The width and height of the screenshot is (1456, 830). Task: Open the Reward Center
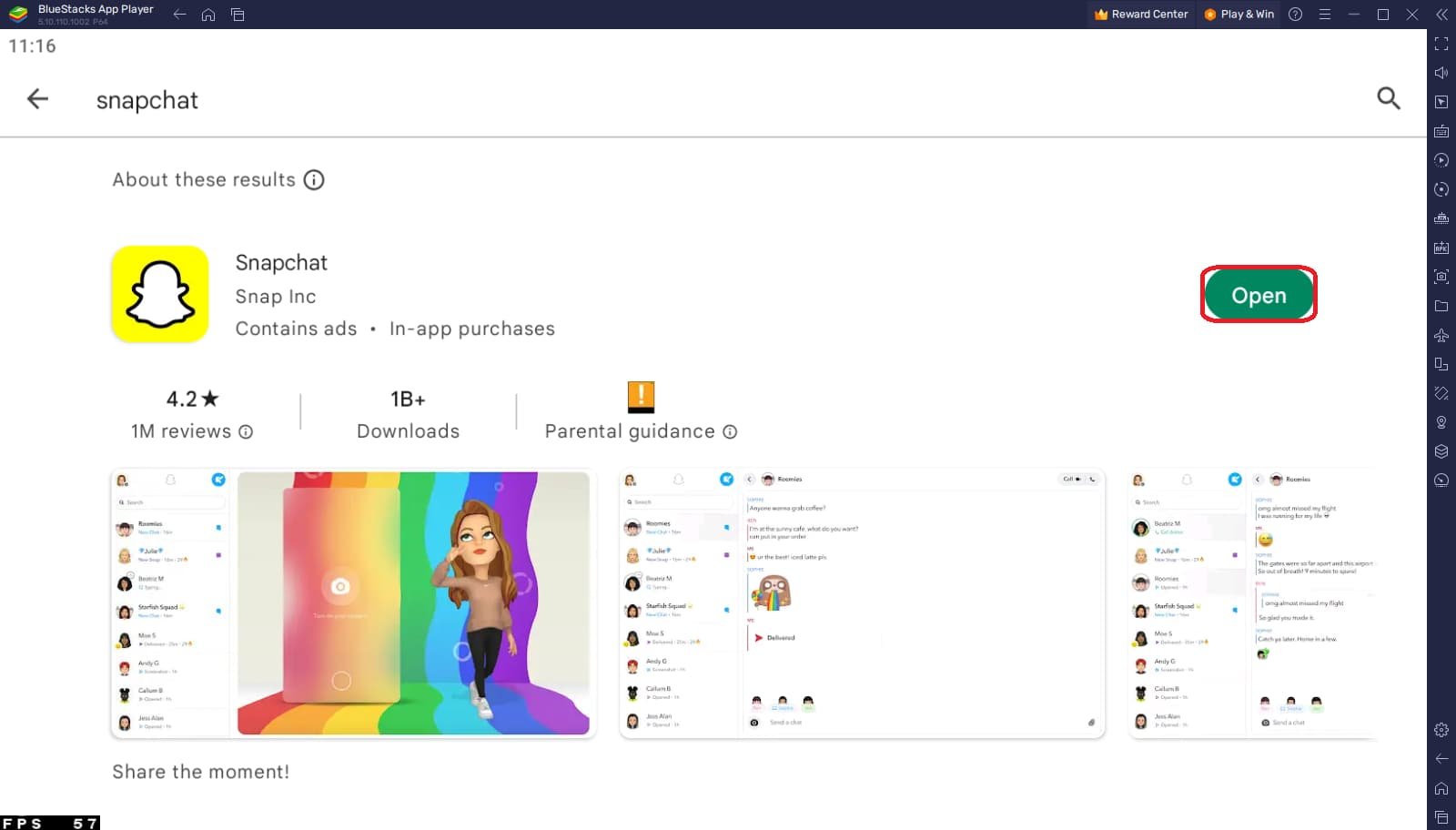pyautogui.click(x=1140, y=14)
